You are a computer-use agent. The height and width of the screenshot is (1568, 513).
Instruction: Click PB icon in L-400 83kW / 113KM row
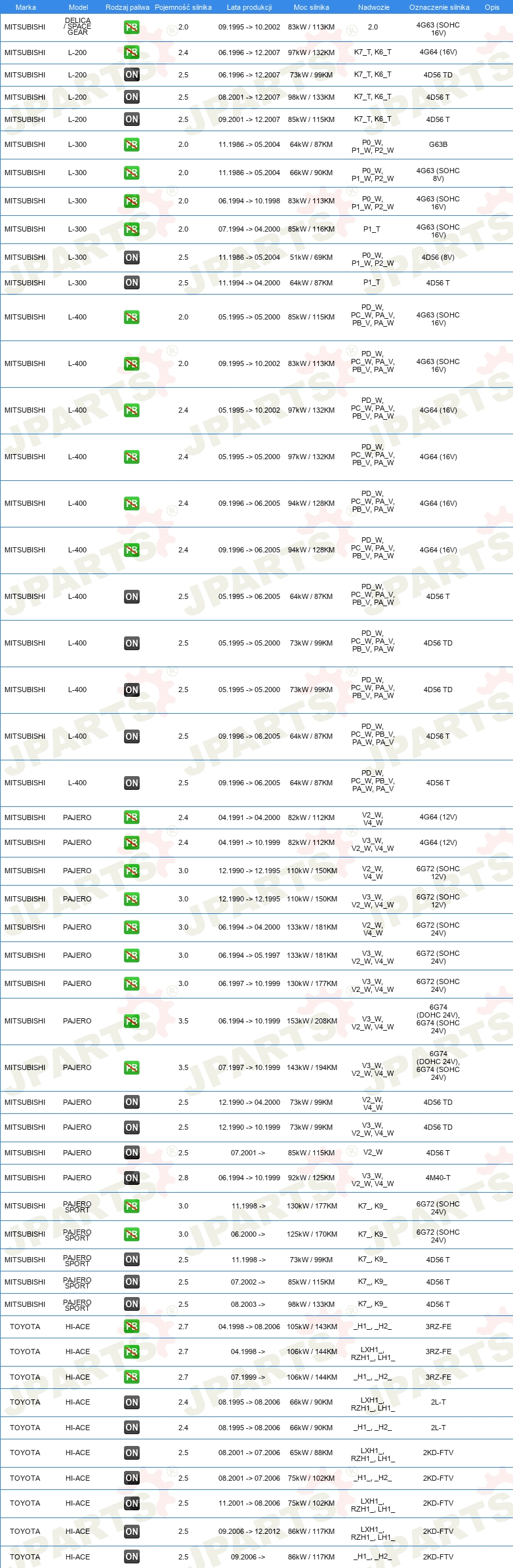(132, 364)
